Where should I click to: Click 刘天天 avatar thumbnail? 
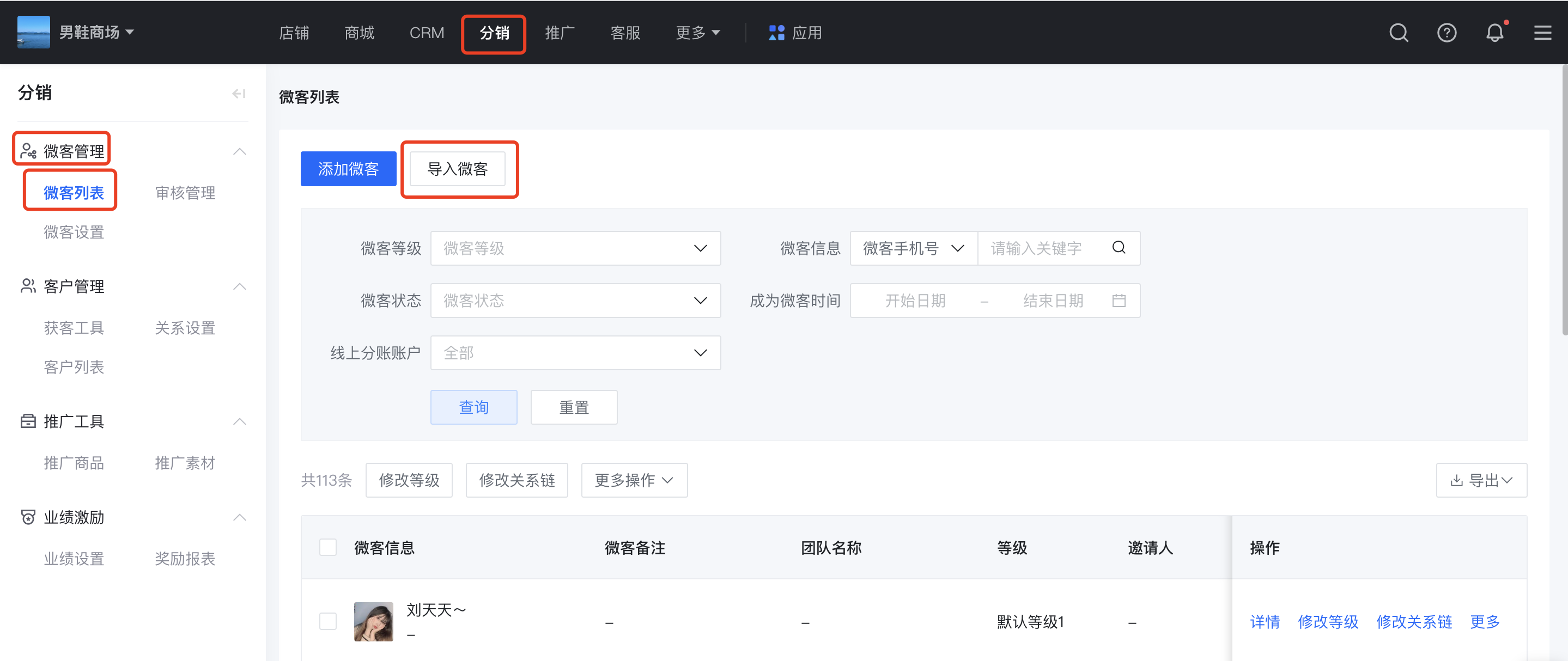[x=373, y=621]
